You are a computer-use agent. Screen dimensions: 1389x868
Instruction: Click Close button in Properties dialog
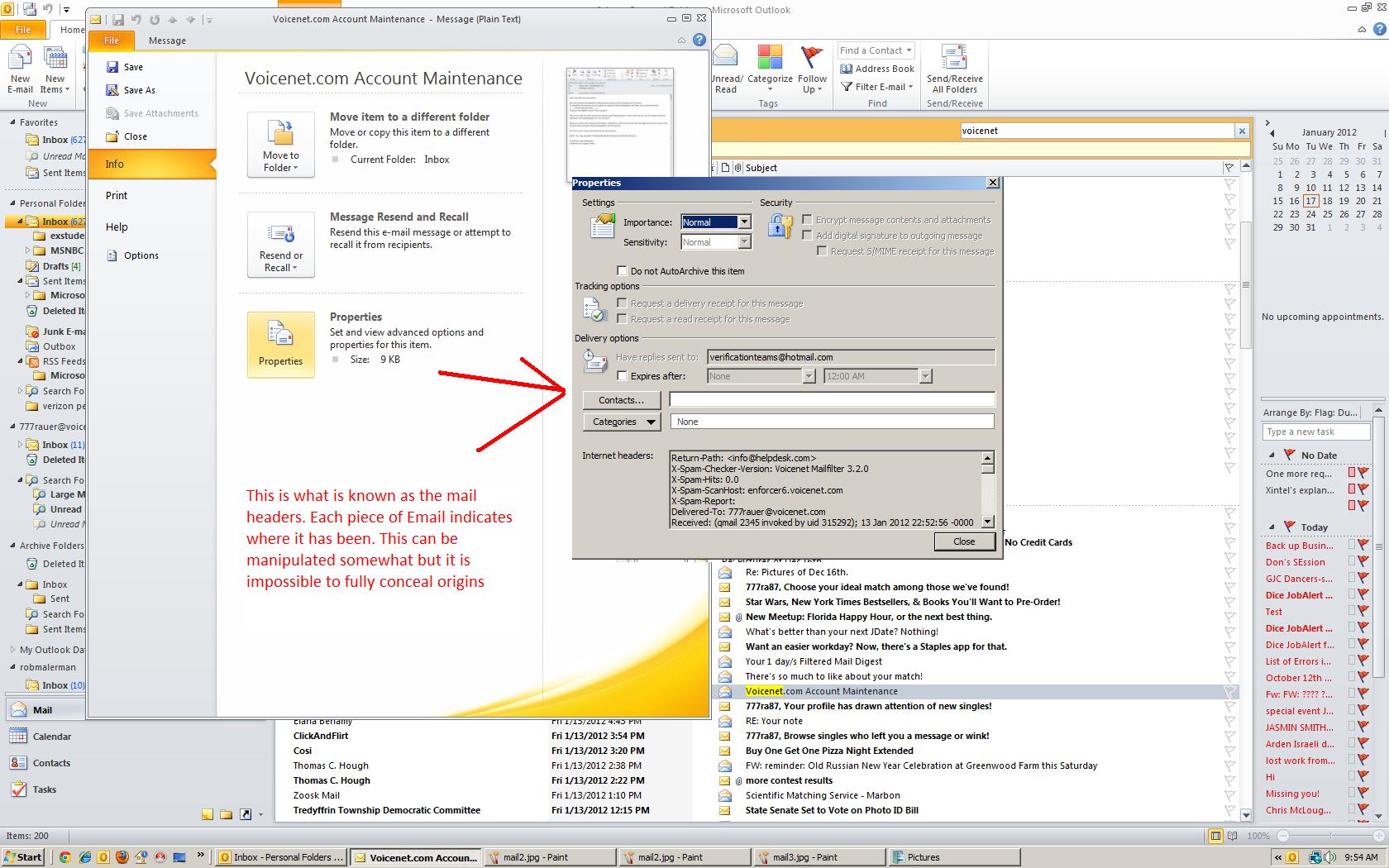click(x=964, y=541)
